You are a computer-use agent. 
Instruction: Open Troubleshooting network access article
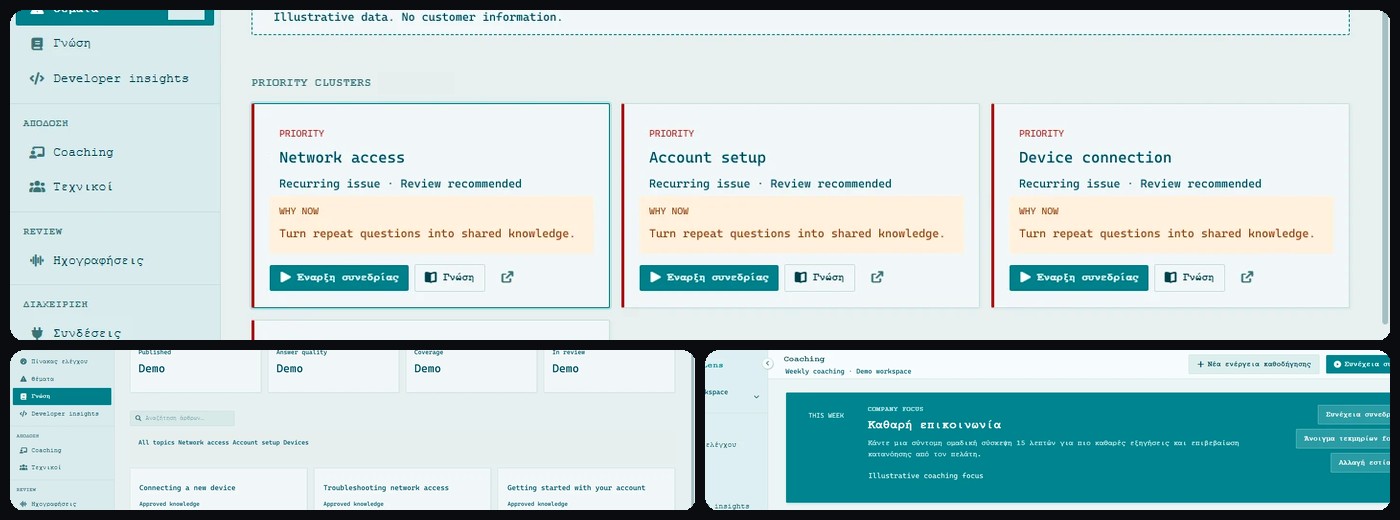click(402, 489)
